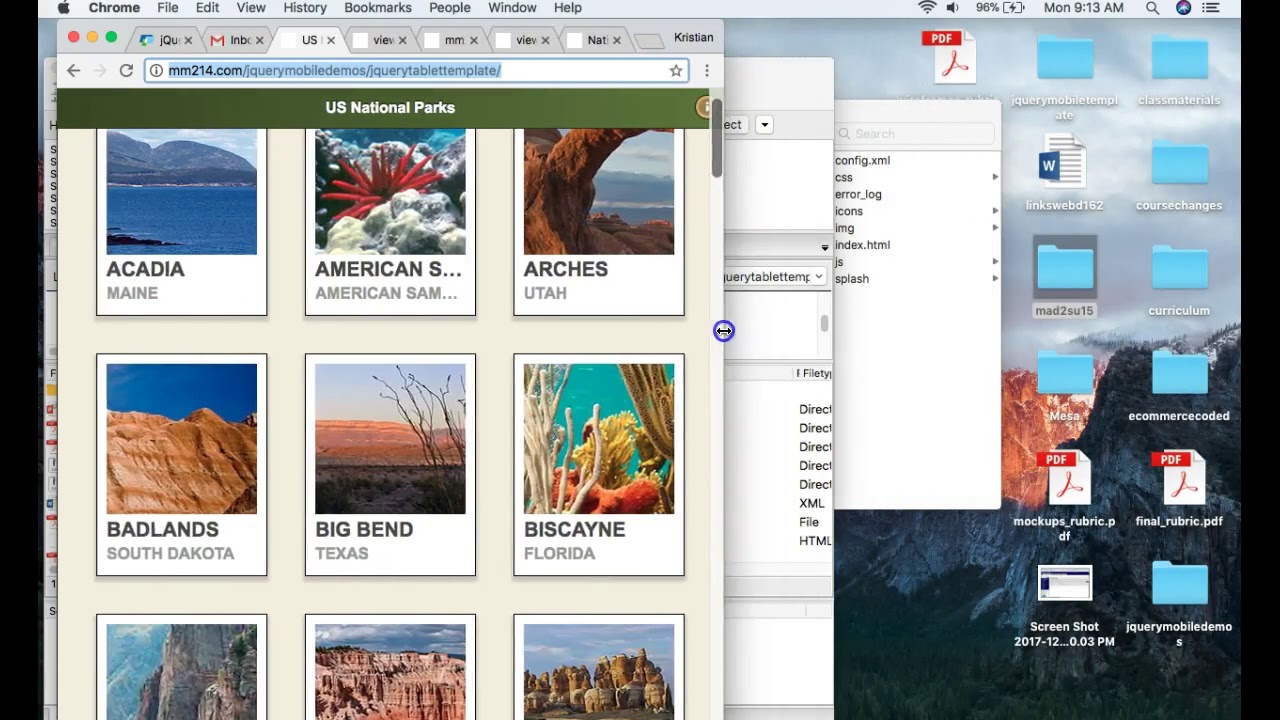This screenshot has height=720, width=1280.
Task: Open the History menu
Action: tap(305, 8)
